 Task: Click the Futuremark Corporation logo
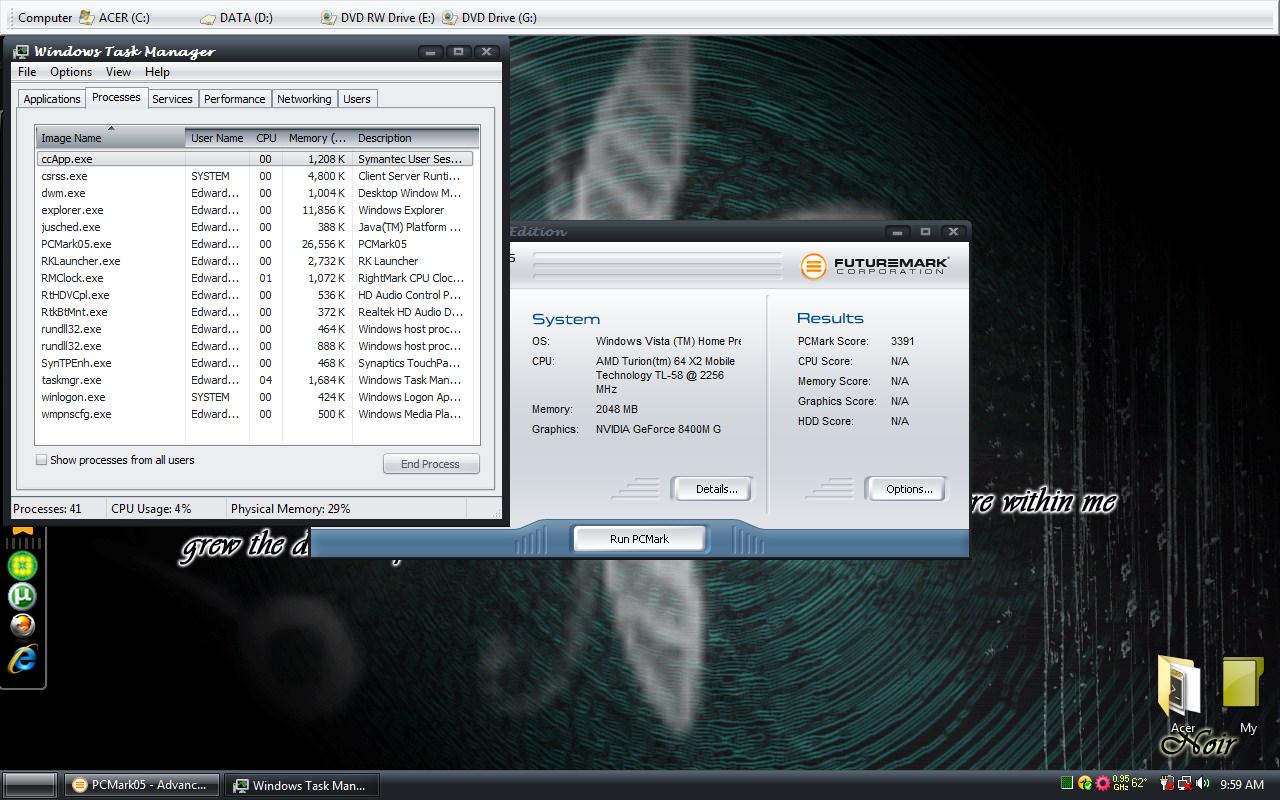tap(875, 266)
